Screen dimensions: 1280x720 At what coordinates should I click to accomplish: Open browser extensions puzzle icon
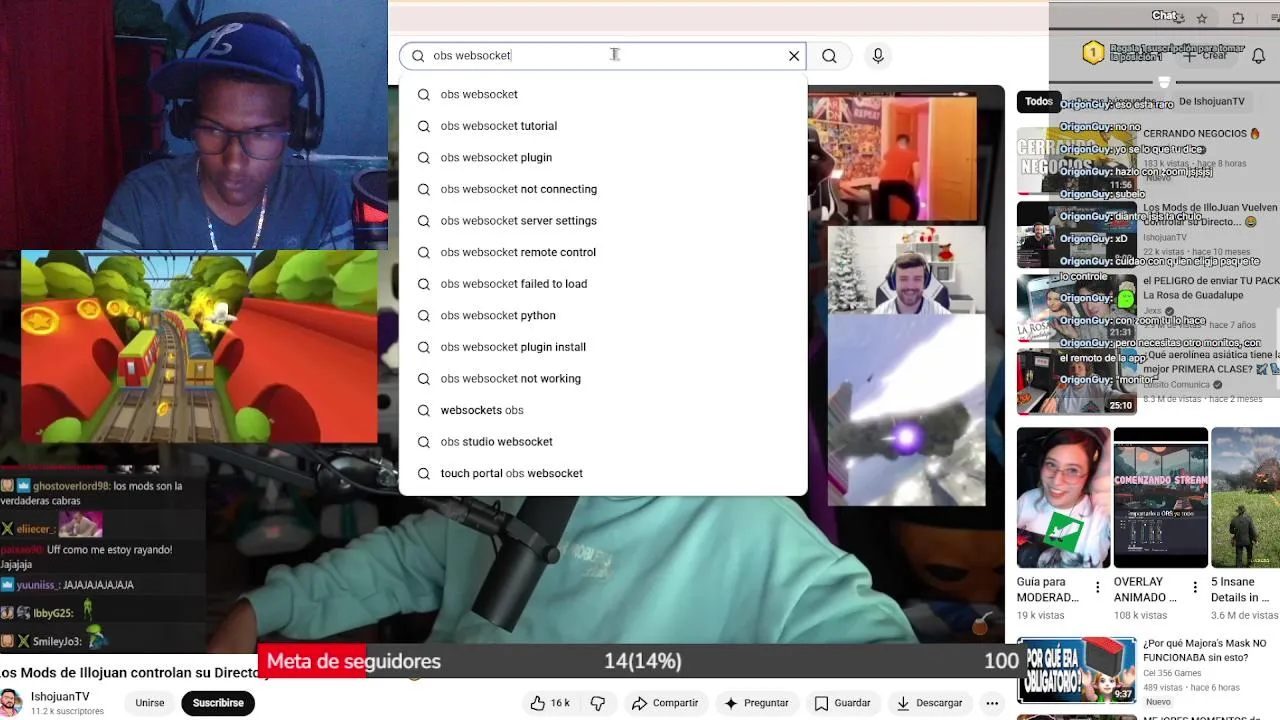[1238, 18]
